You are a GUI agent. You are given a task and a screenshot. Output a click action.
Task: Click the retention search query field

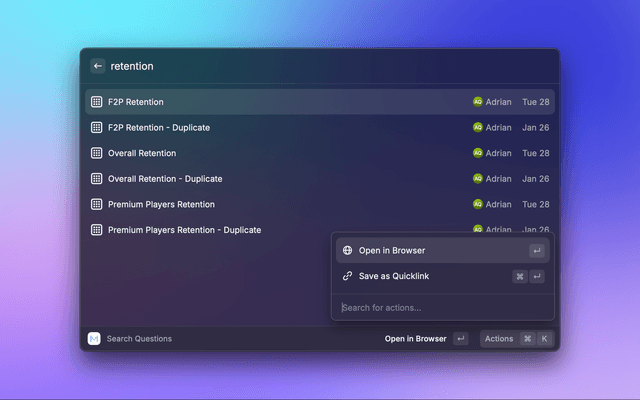tap(300, 66)
